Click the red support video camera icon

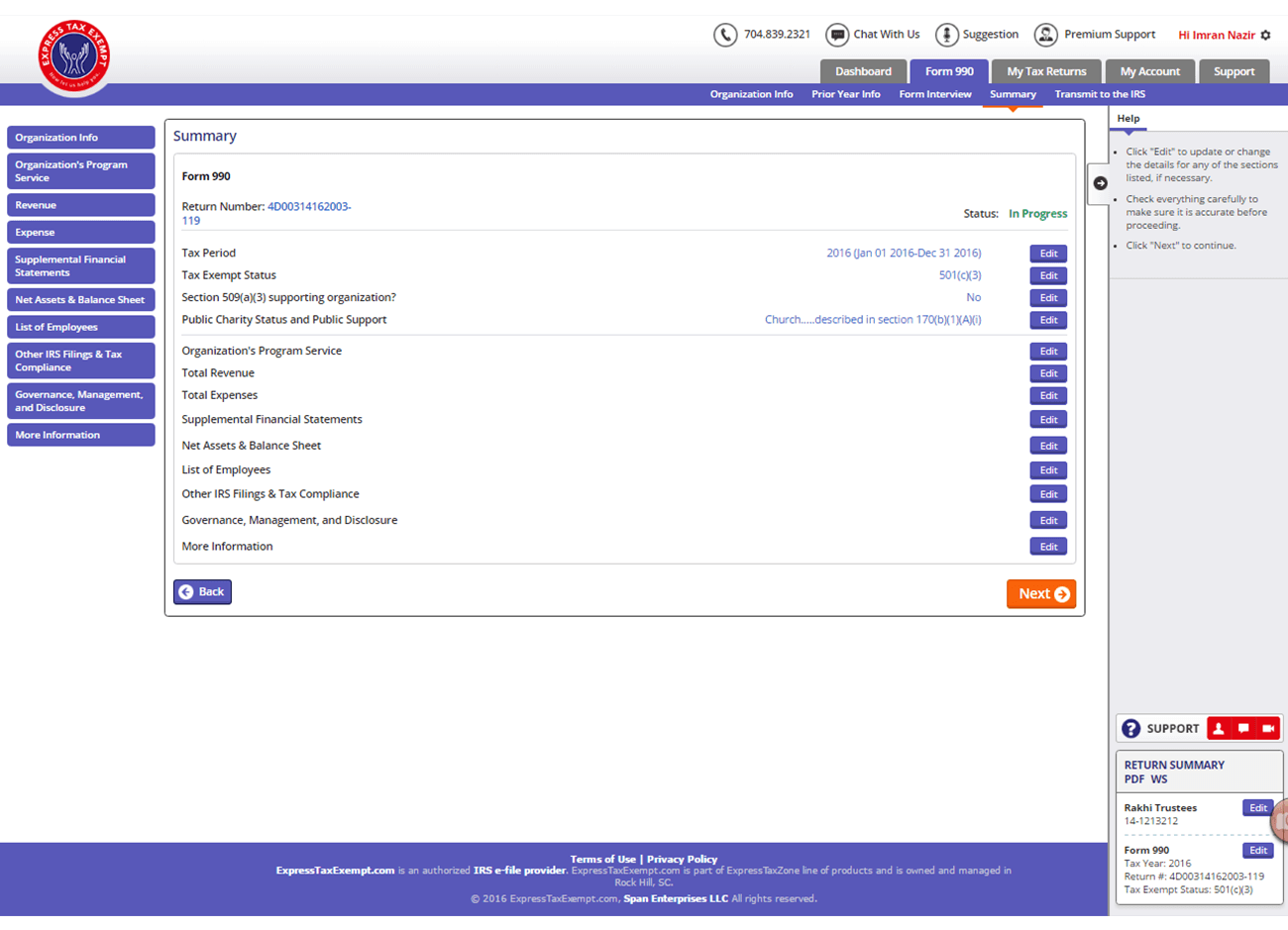[1268, 729]
